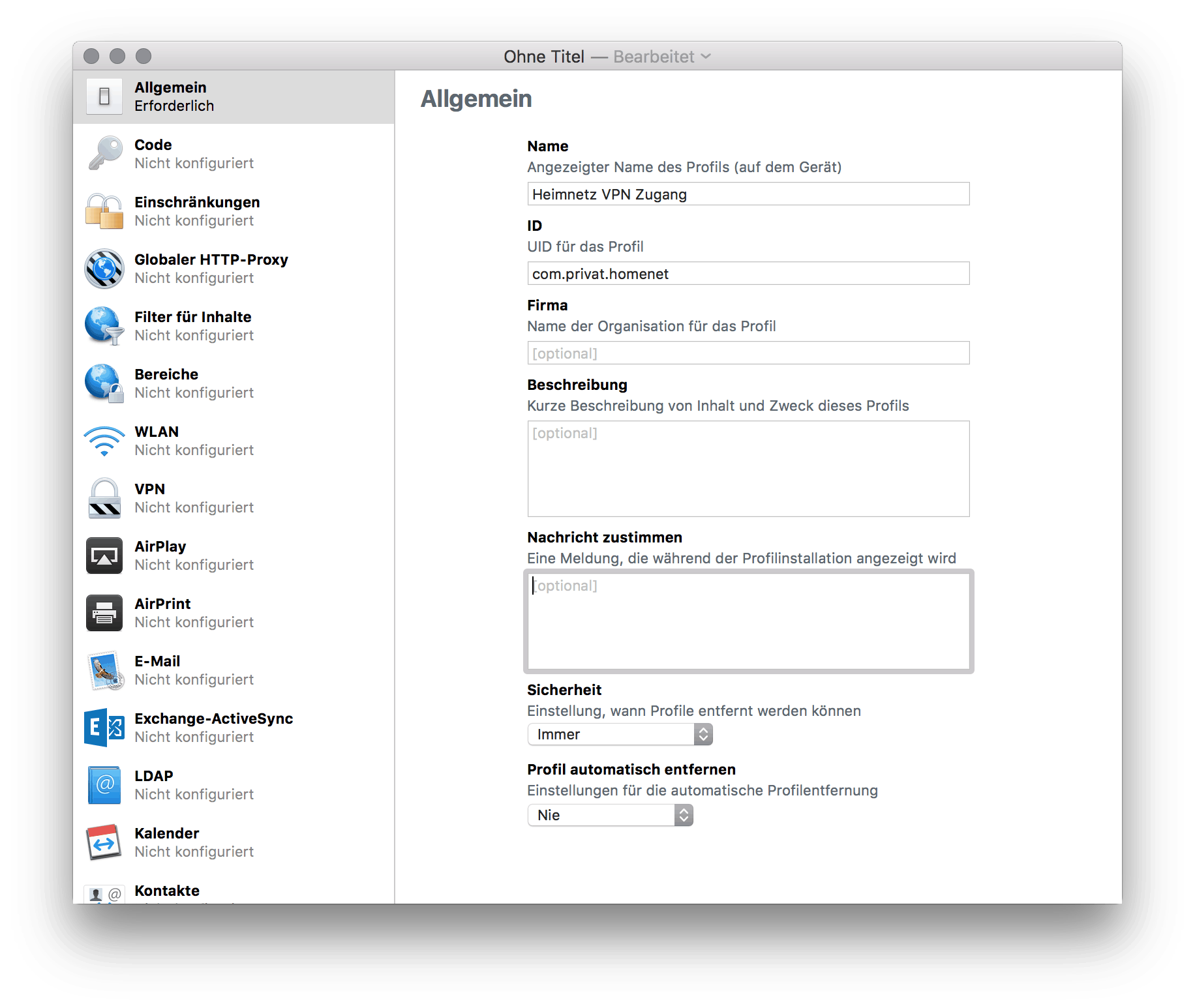Open the Sicherheit dropdown showing Immer
Viewport: 1195px width, 1008px height.
[x=619, y=734]
